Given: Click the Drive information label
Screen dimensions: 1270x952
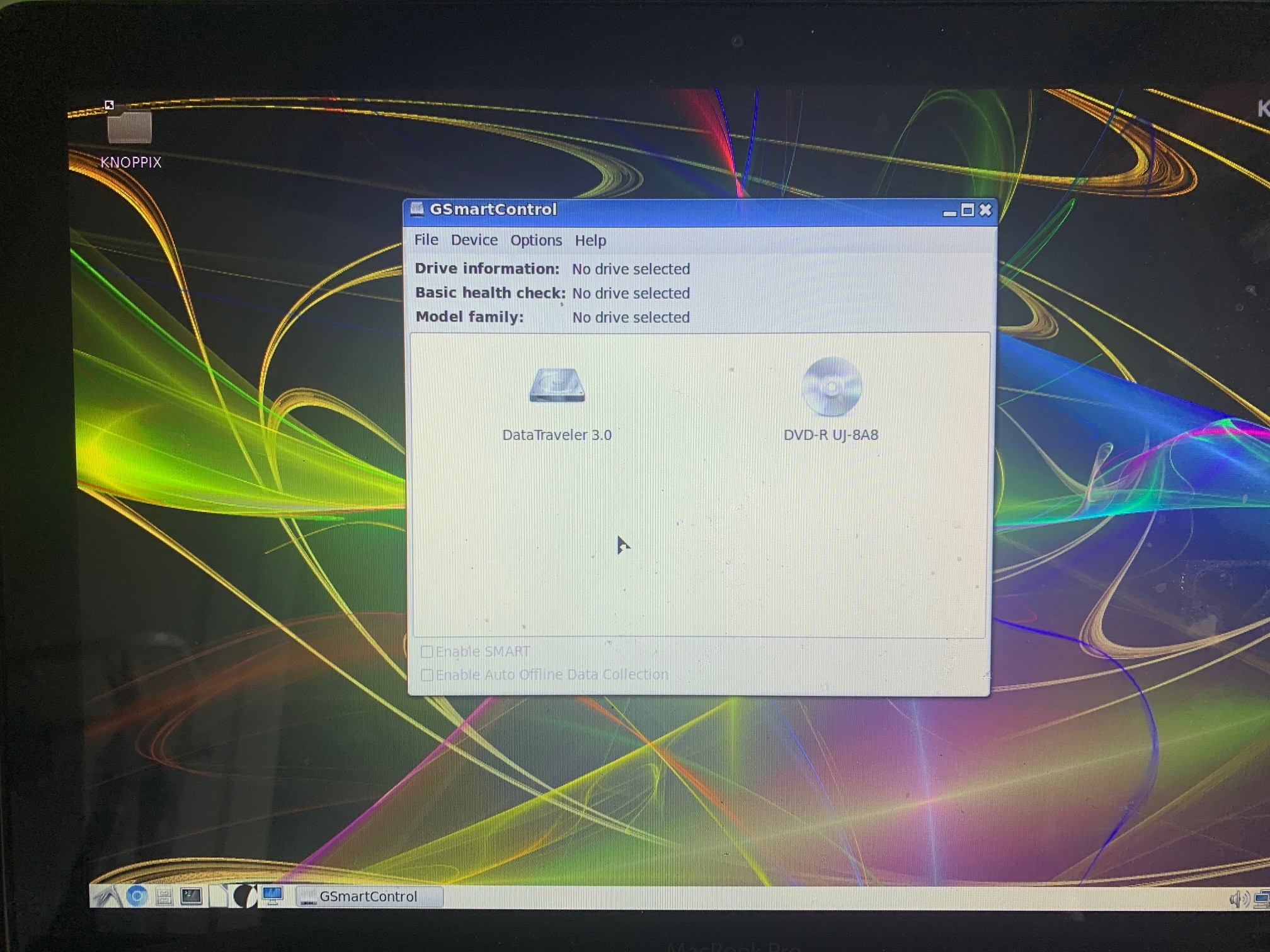Looking at the screenshot, I should click(488, 269).
